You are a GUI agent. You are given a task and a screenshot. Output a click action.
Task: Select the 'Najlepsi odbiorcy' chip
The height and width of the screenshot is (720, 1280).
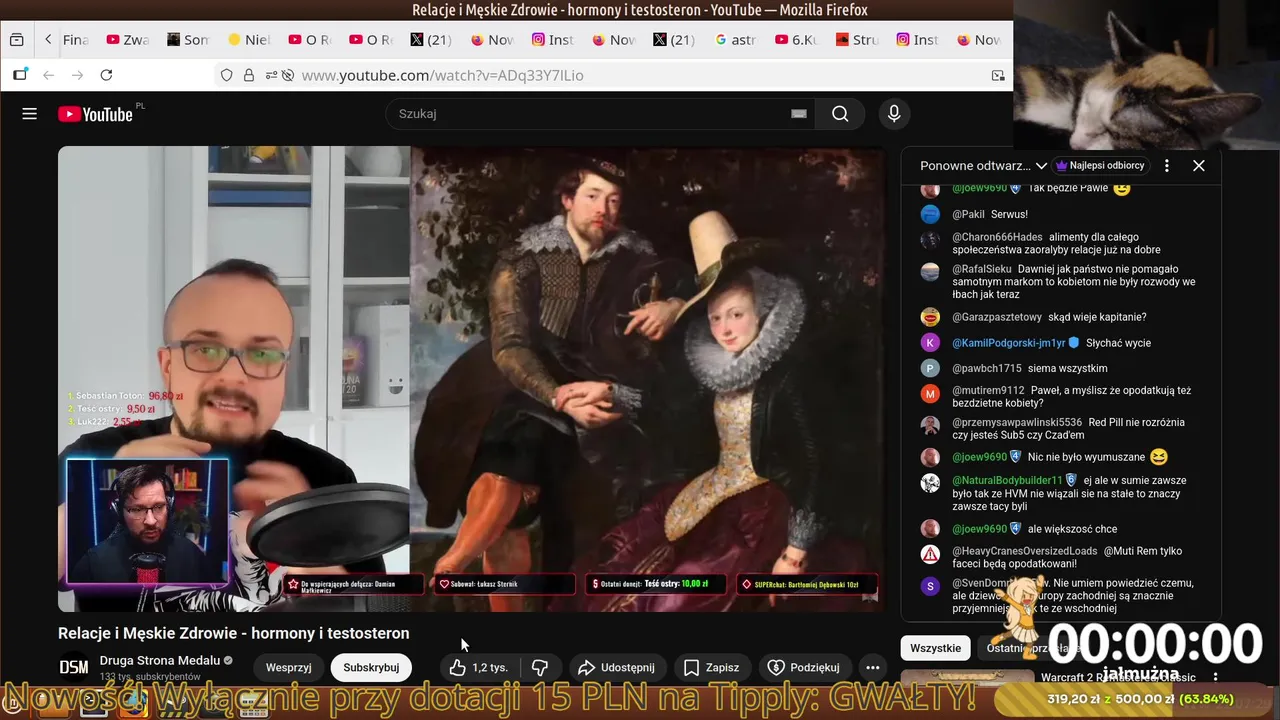pos(1100,166)
